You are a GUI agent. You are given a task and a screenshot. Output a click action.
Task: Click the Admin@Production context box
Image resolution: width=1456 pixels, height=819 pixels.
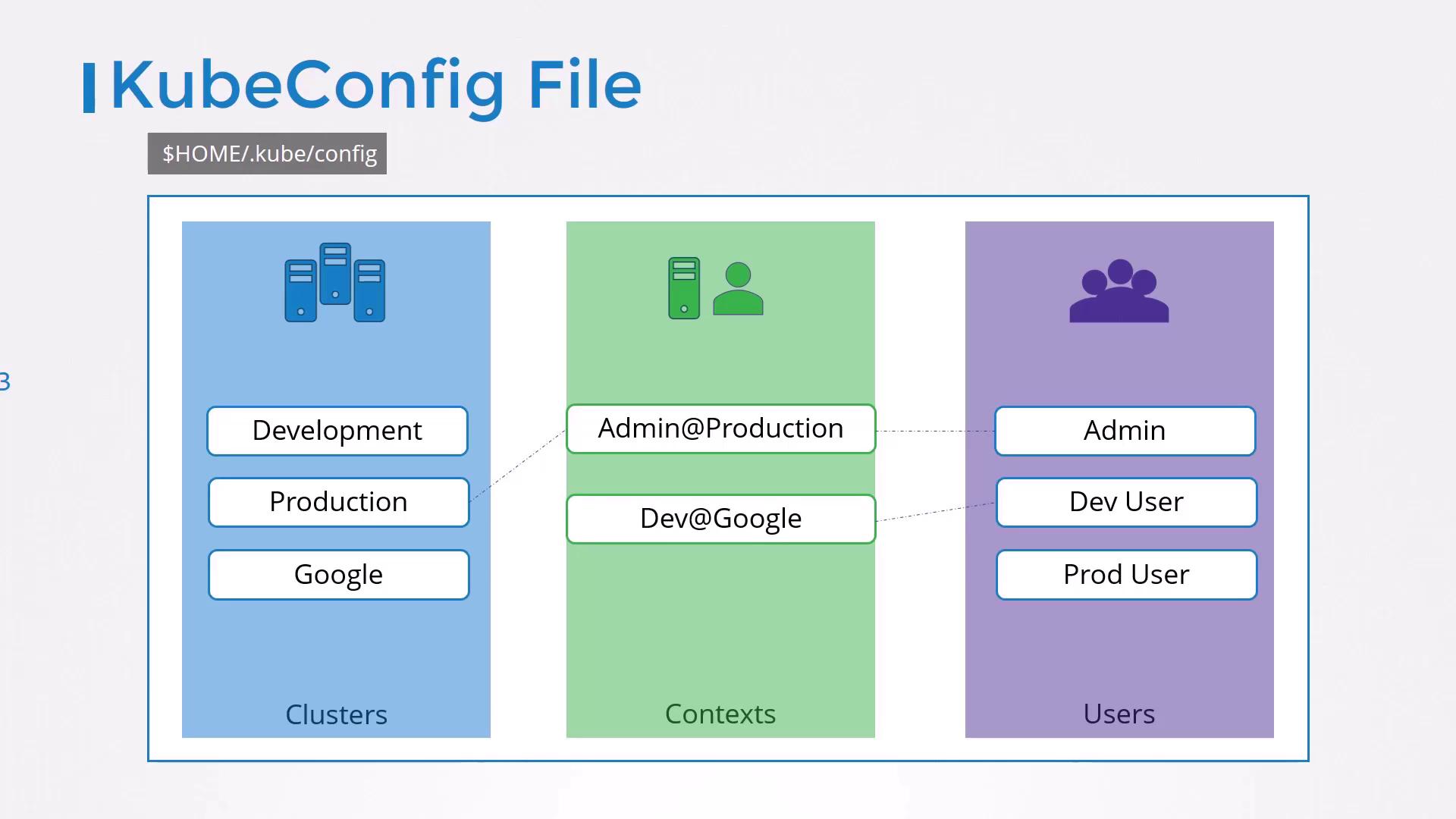(720, 428)
